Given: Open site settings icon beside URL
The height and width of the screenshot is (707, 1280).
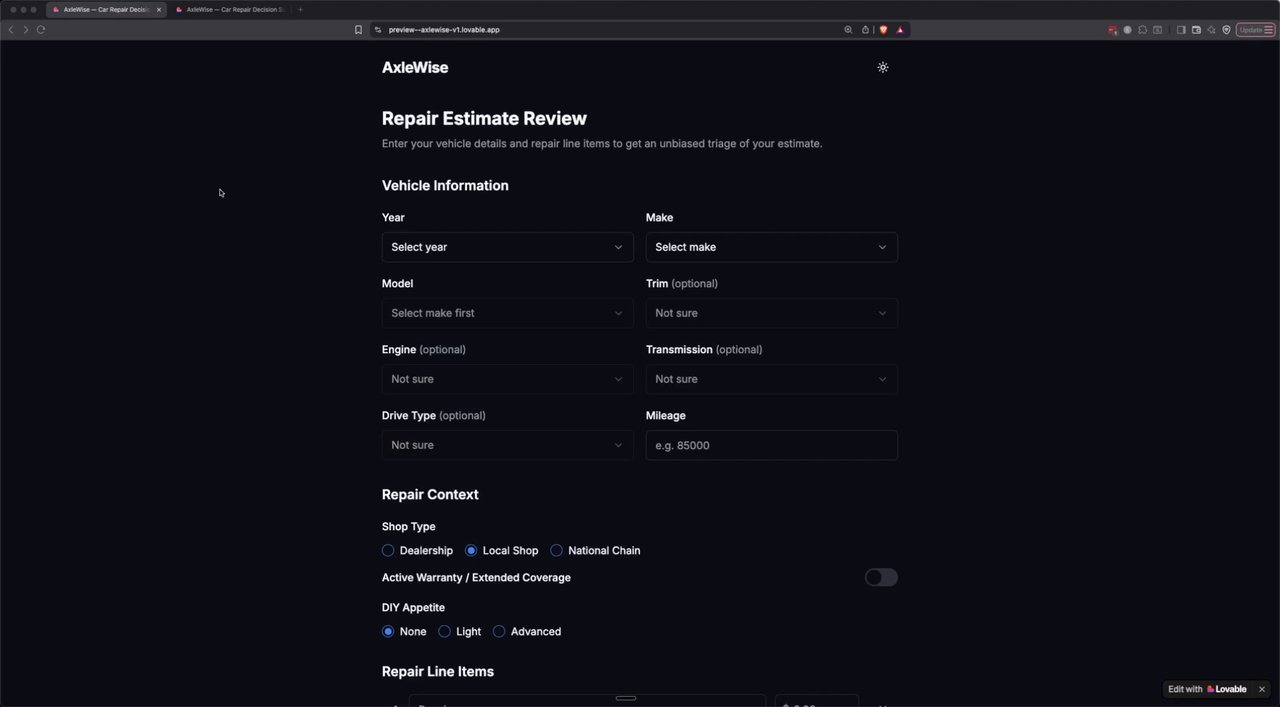Looking at the screenshot, I should coord(378,30).
